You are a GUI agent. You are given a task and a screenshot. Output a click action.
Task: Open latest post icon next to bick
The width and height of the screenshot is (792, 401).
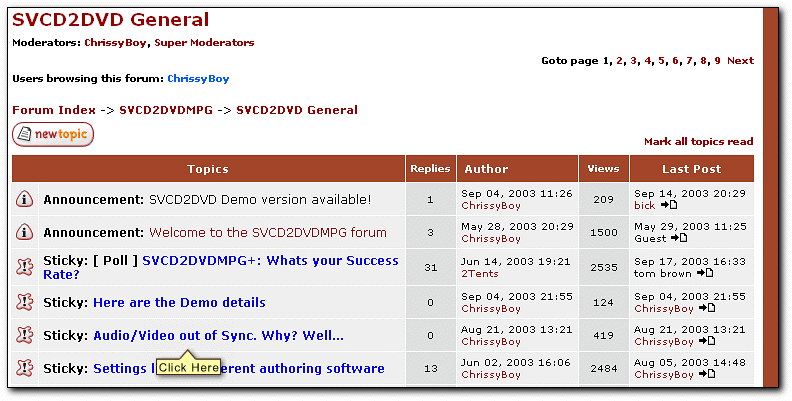tap(669, 205)
